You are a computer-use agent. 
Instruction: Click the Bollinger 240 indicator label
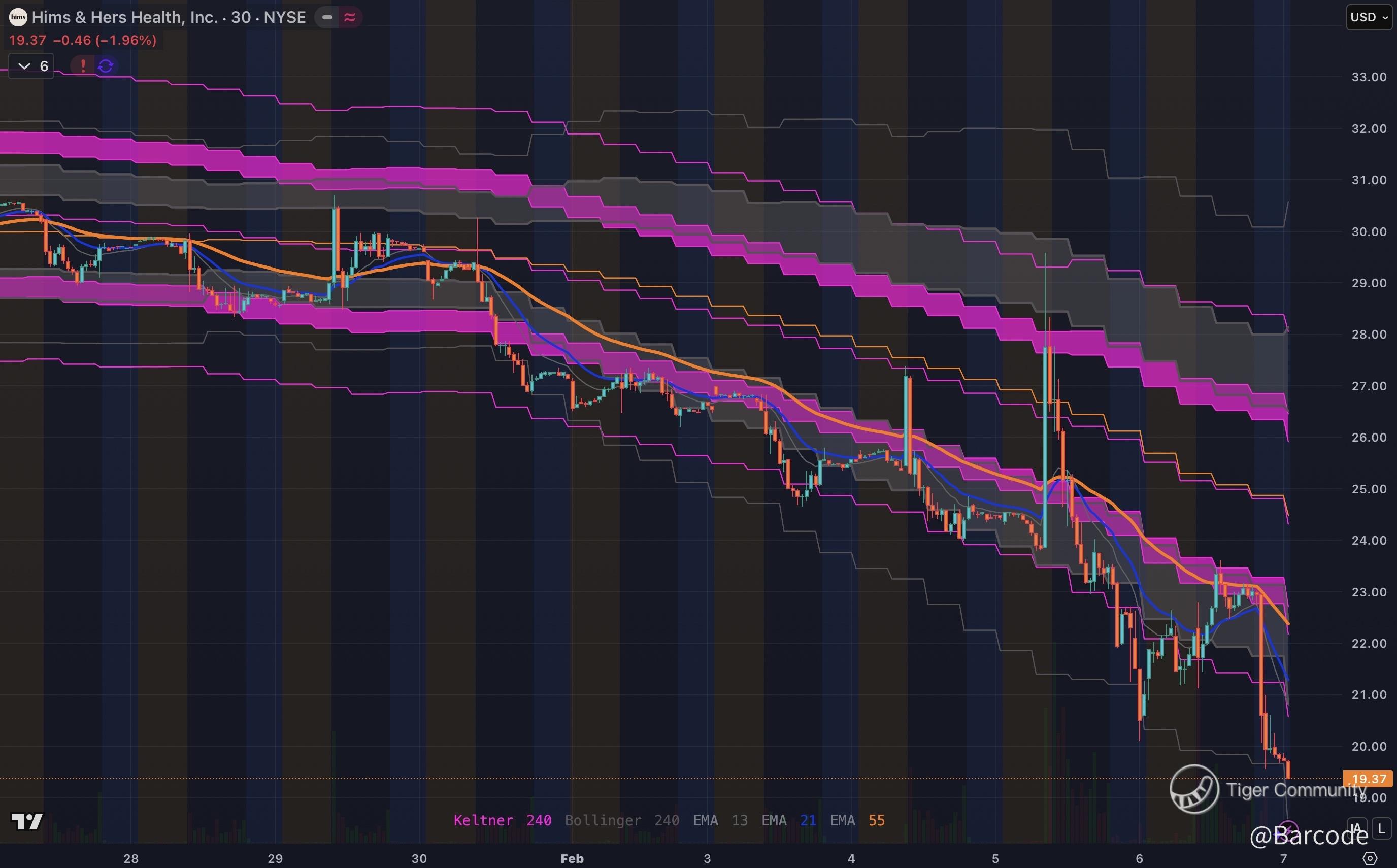click(621, 820)
